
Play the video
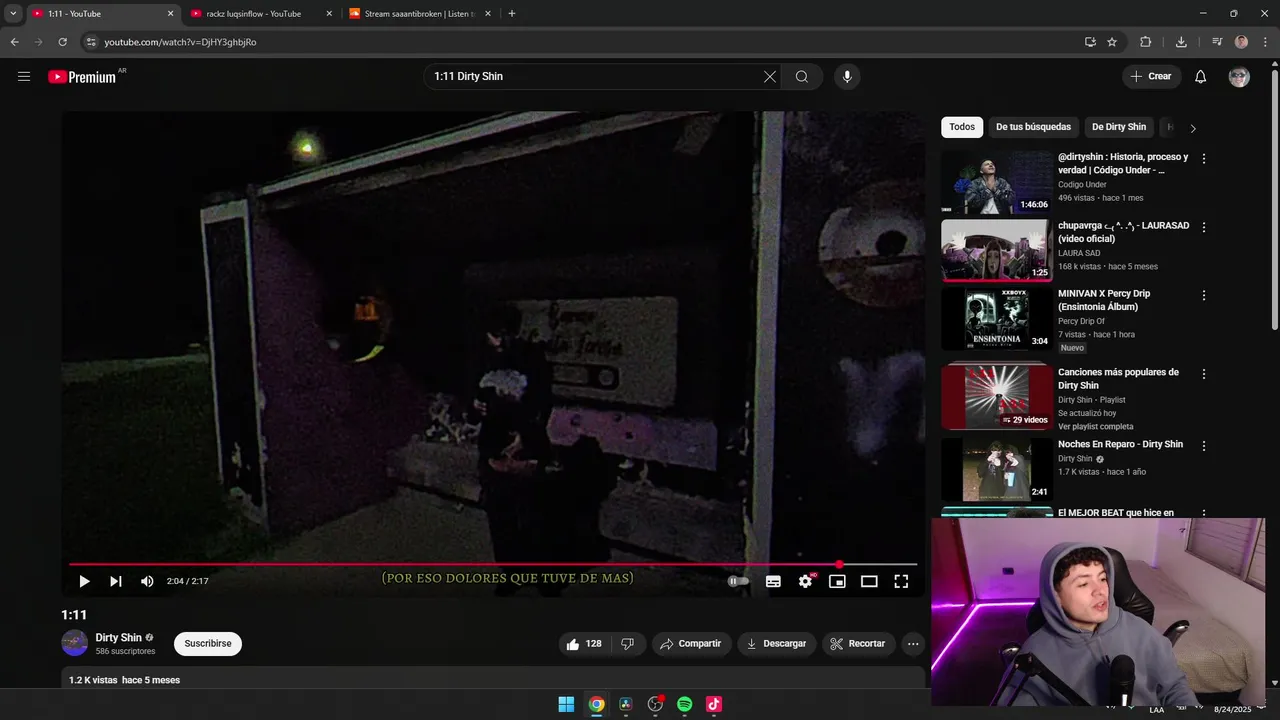(84, 581)
